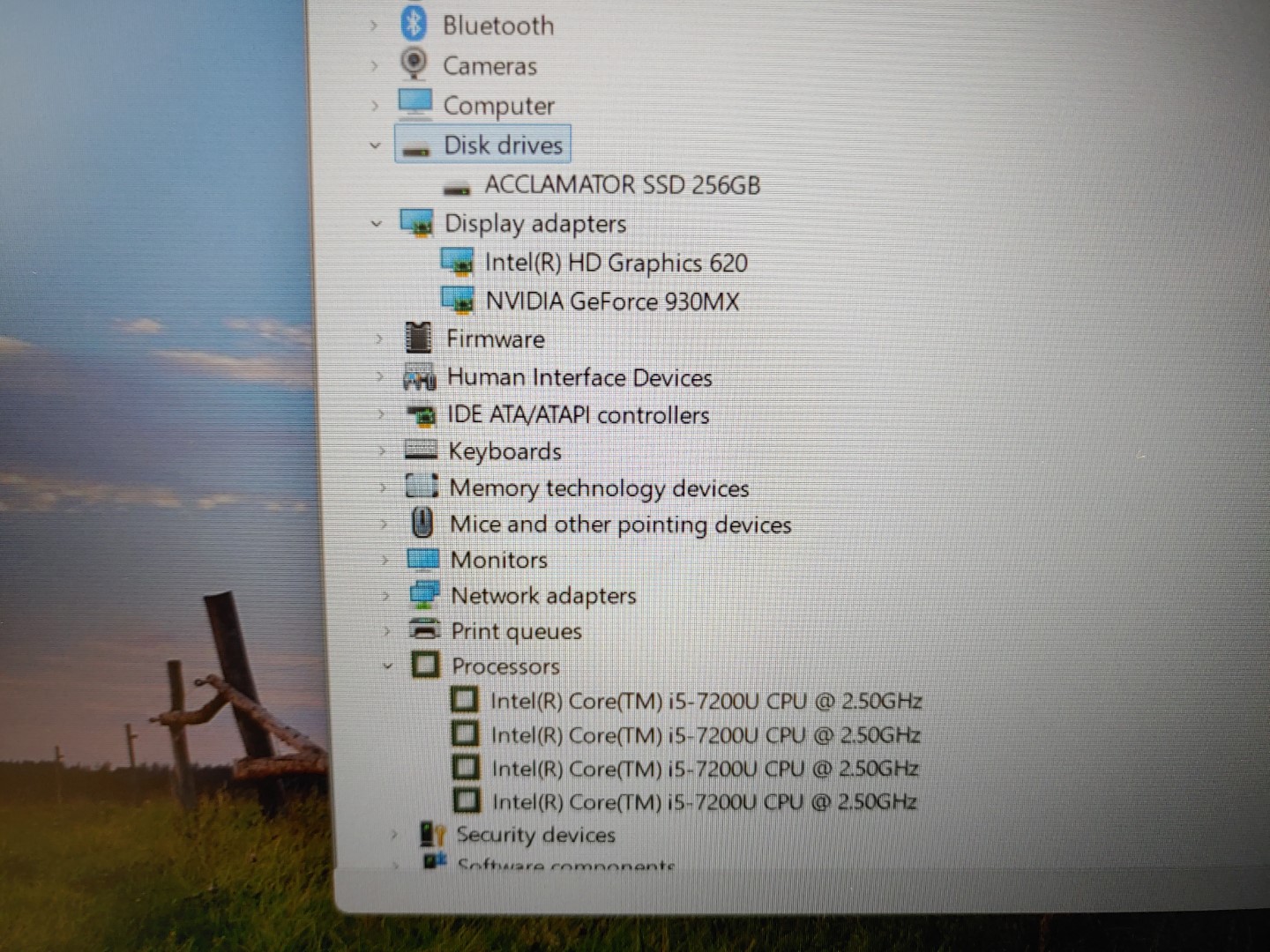Expand the Print queues category
The width and height of the screenshot is (1270, 952).
(x=386, y=631)
